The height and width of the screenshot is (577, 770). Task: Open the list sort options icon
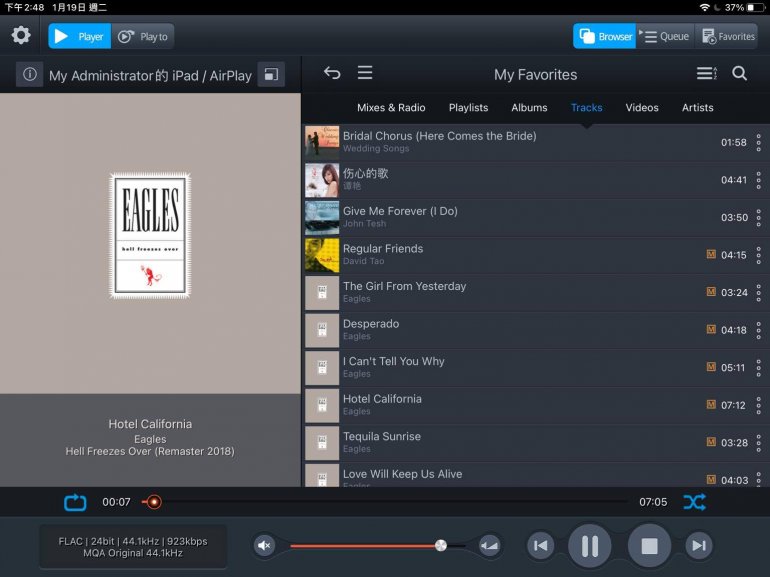tap(707, 74)
